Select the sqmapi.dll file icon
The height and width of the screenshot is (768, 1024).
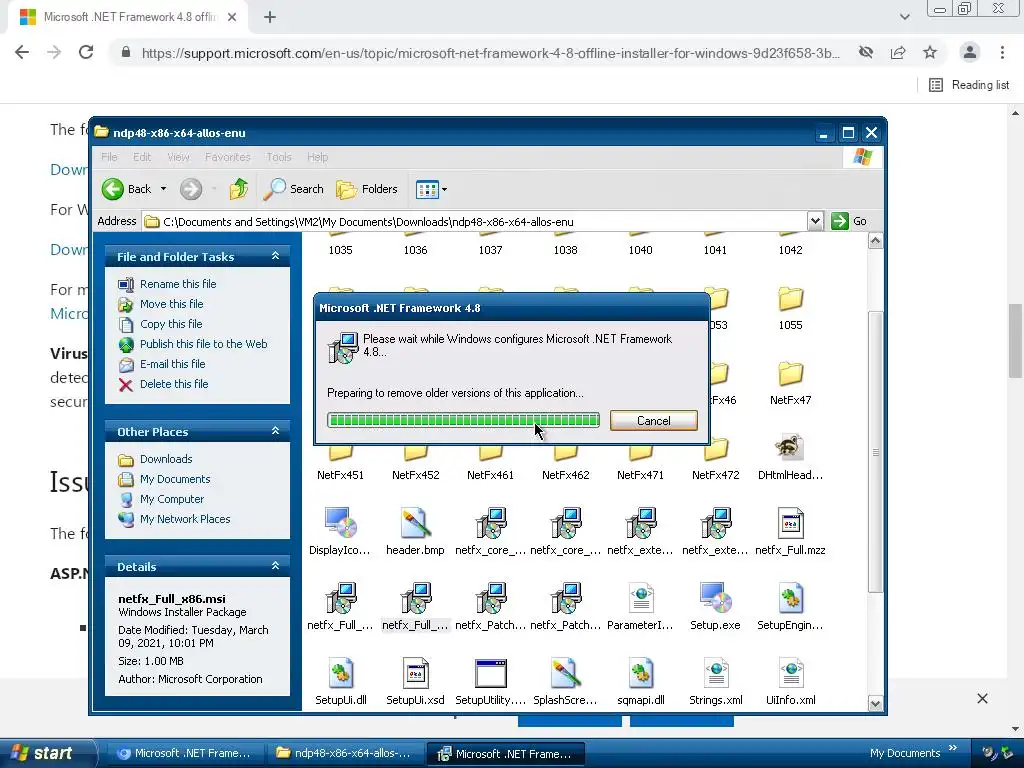(641, 673)
